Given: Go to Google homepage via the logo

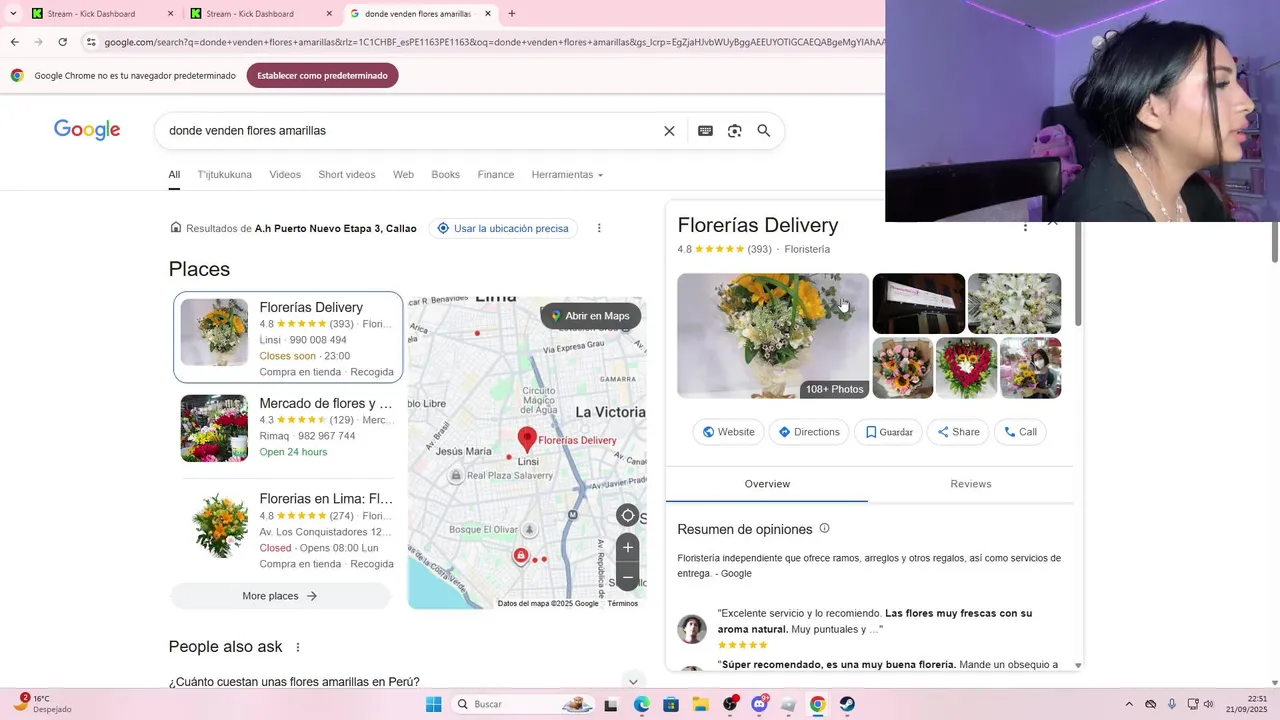Looking at the screenshot, I should click(x=87, y=130).
